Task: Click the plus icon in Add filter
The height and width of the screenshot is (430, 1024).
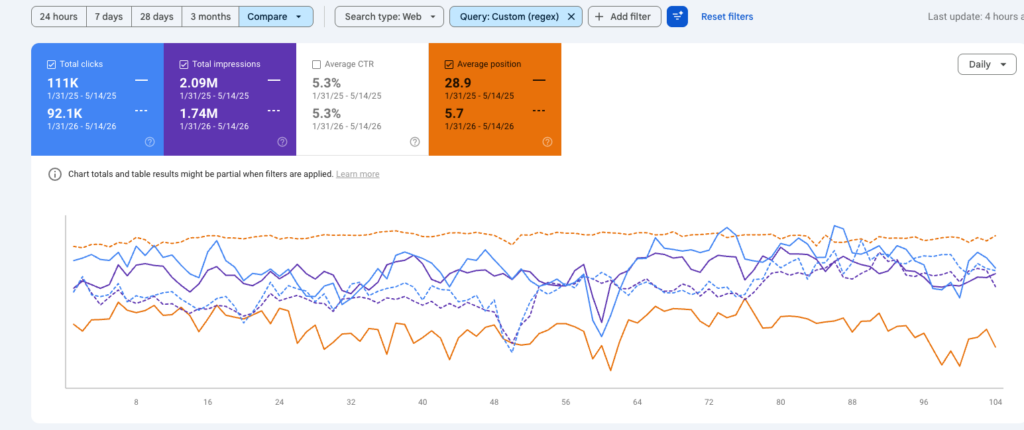Action: 599,17
